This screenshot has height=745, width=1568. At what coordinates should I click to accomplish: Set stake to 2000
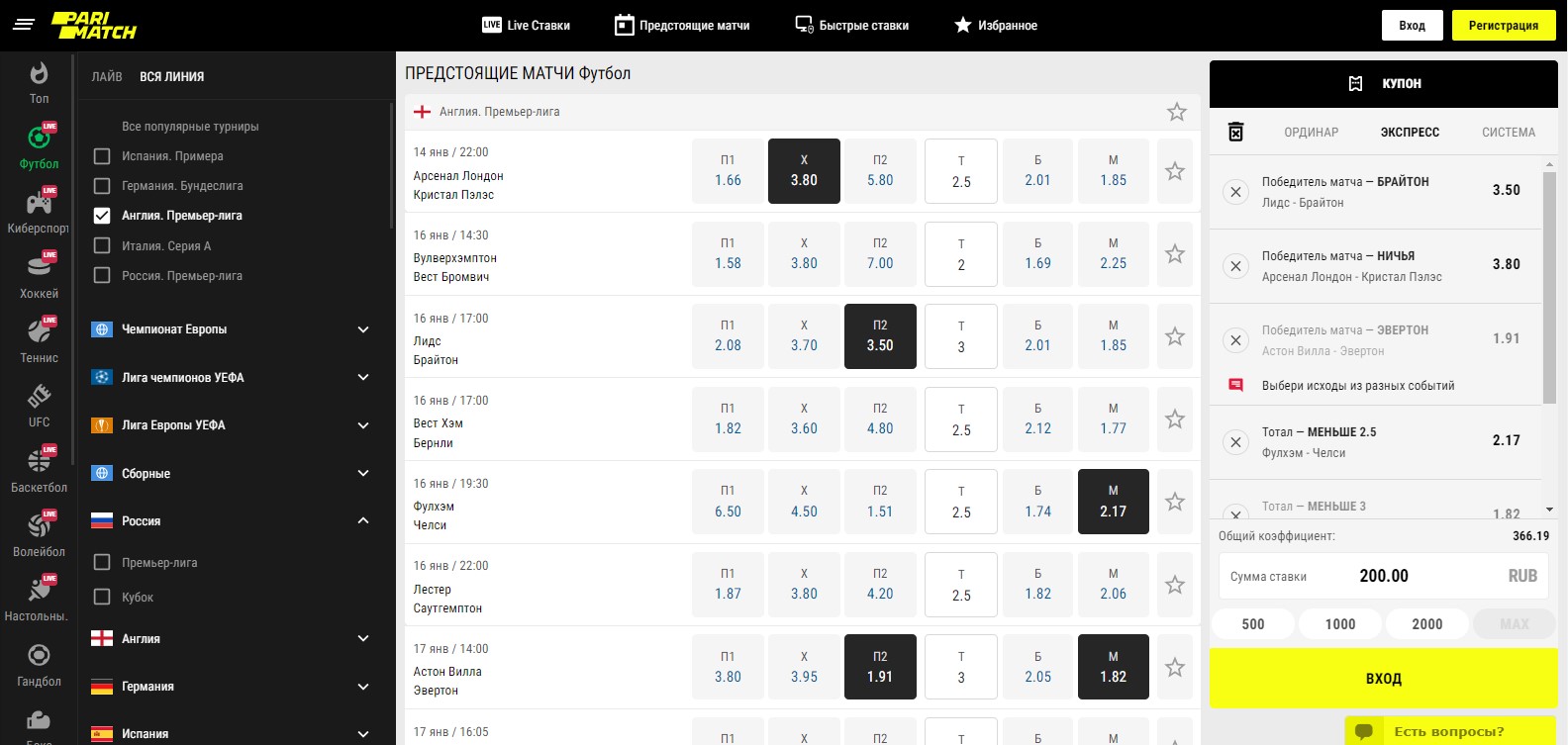(x=1427, y=623)
